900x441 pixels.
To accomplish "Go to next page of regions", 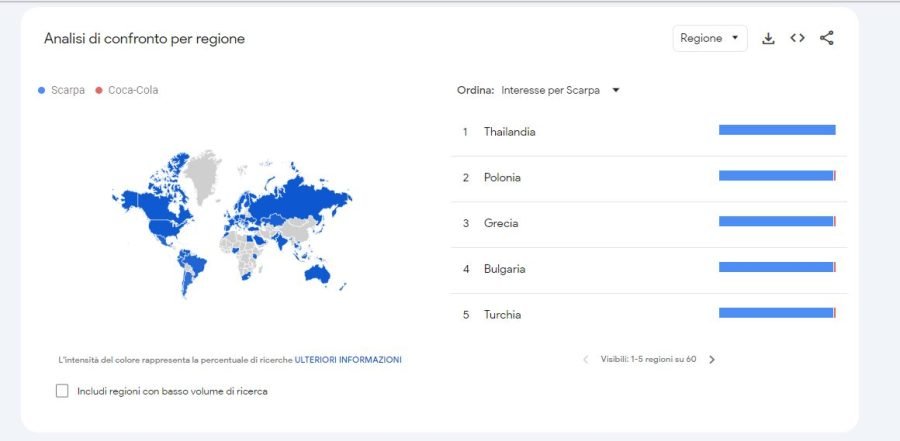I will click(x=712, y=359).
